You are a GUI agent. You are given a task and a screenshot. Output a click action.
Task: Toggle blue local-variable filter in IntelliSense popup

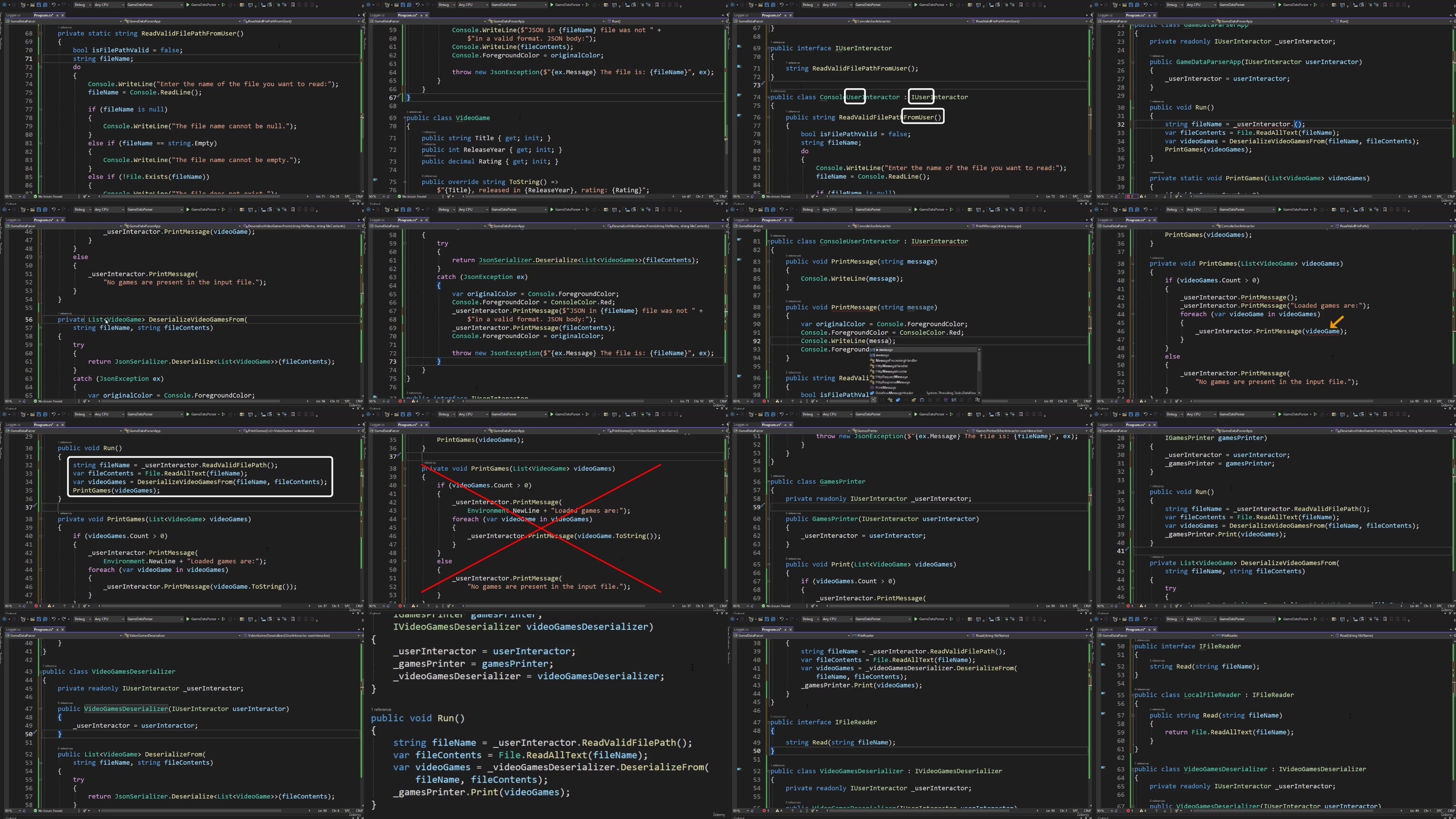pos(954,400)
